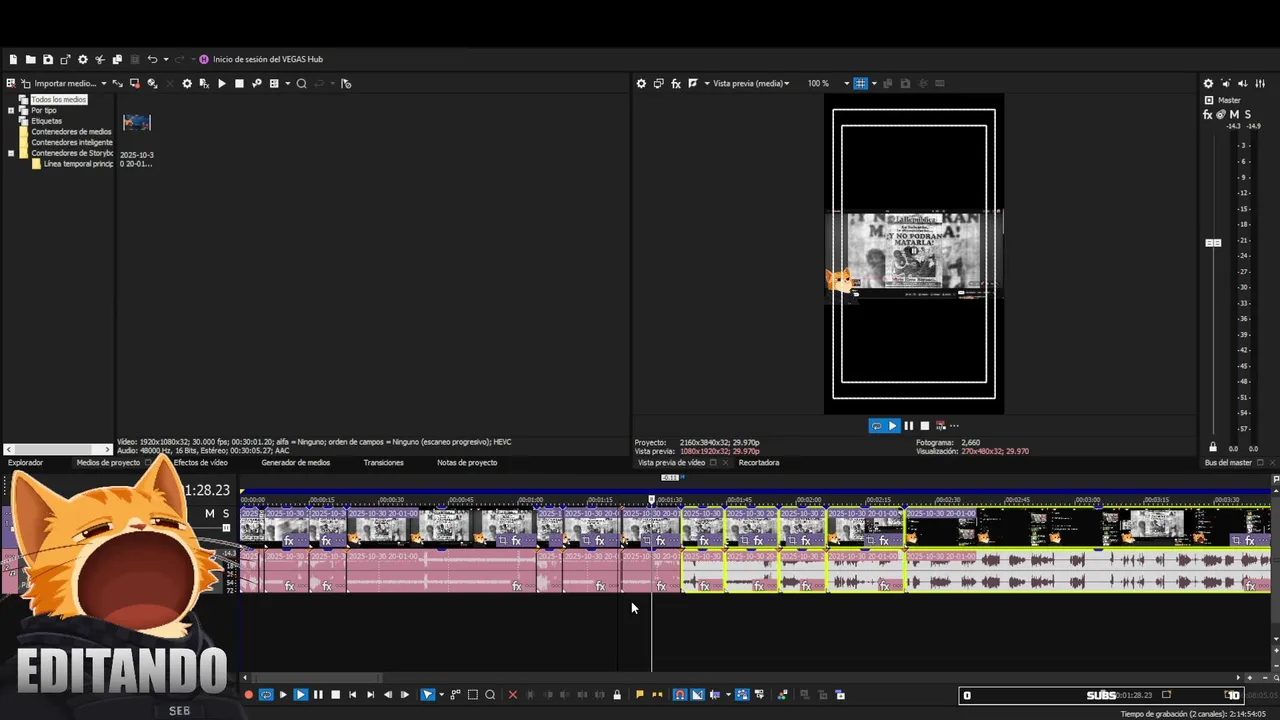Open video output FX in preview toolbar
Viewport: 1280px width, 720px height.
coord(676,84)
